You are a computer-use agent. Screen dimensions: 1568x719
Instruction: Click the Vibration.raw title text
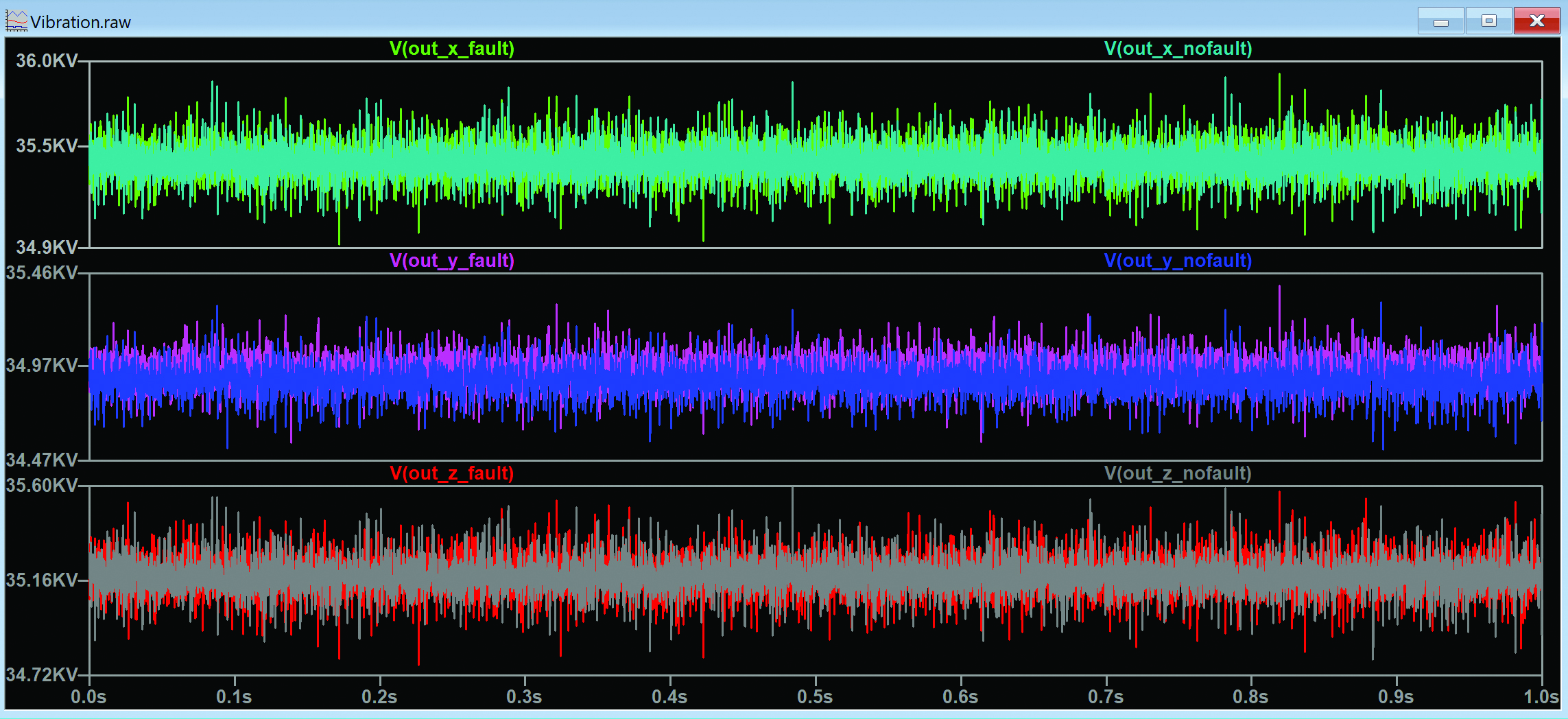coord(81,23)
